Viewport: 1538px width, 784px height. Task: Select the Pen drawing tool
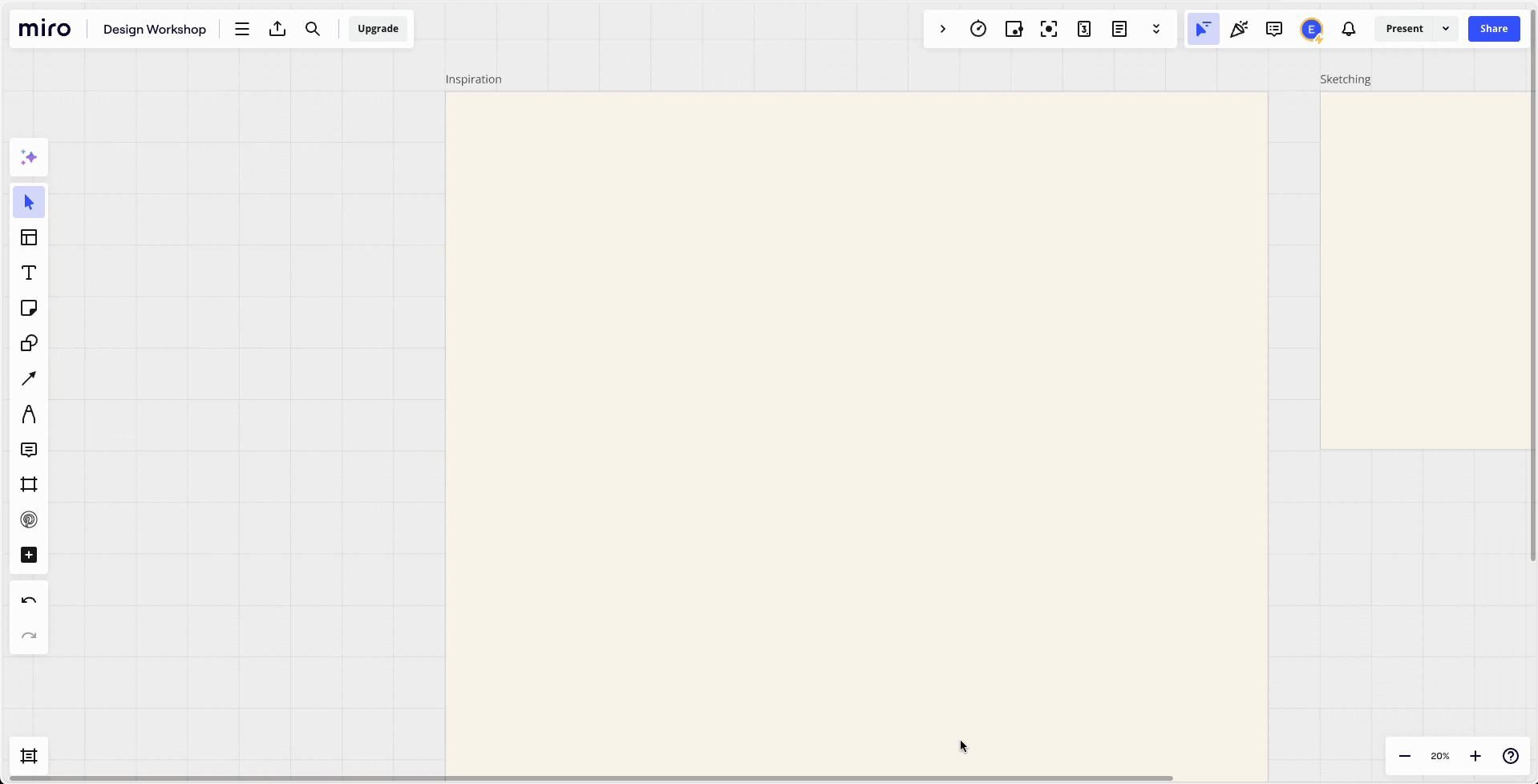point(29,414)
